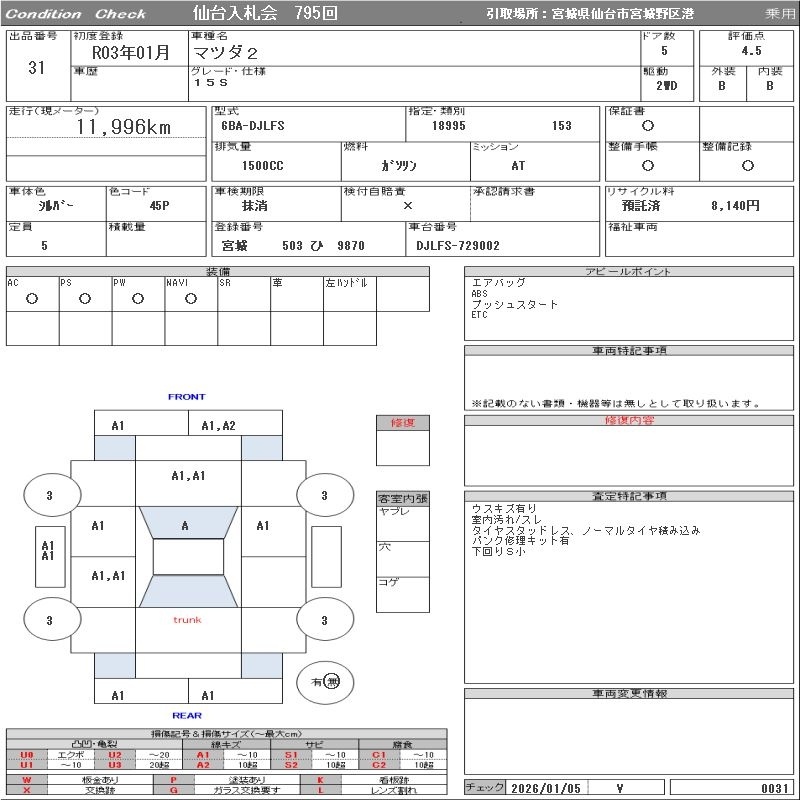
Task: Toggle the PW equipment circle
Action: tap(138, 298)
